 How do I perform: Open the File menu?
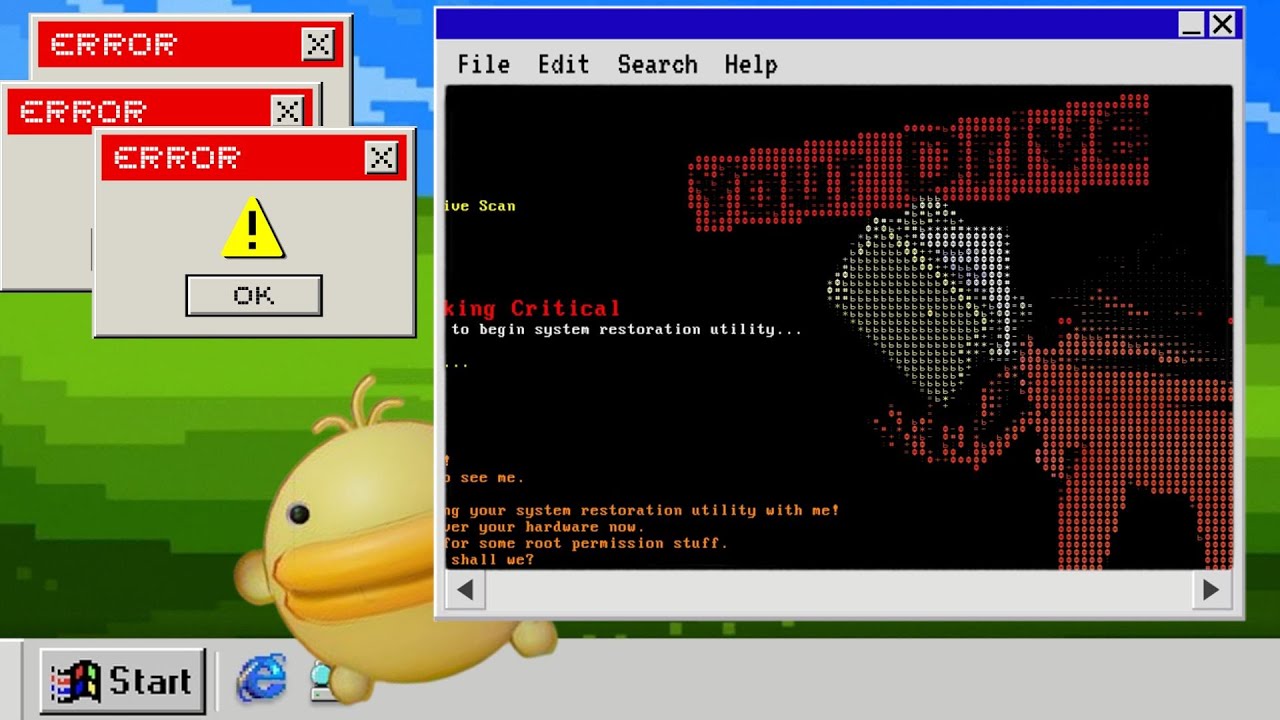[483, 64]
